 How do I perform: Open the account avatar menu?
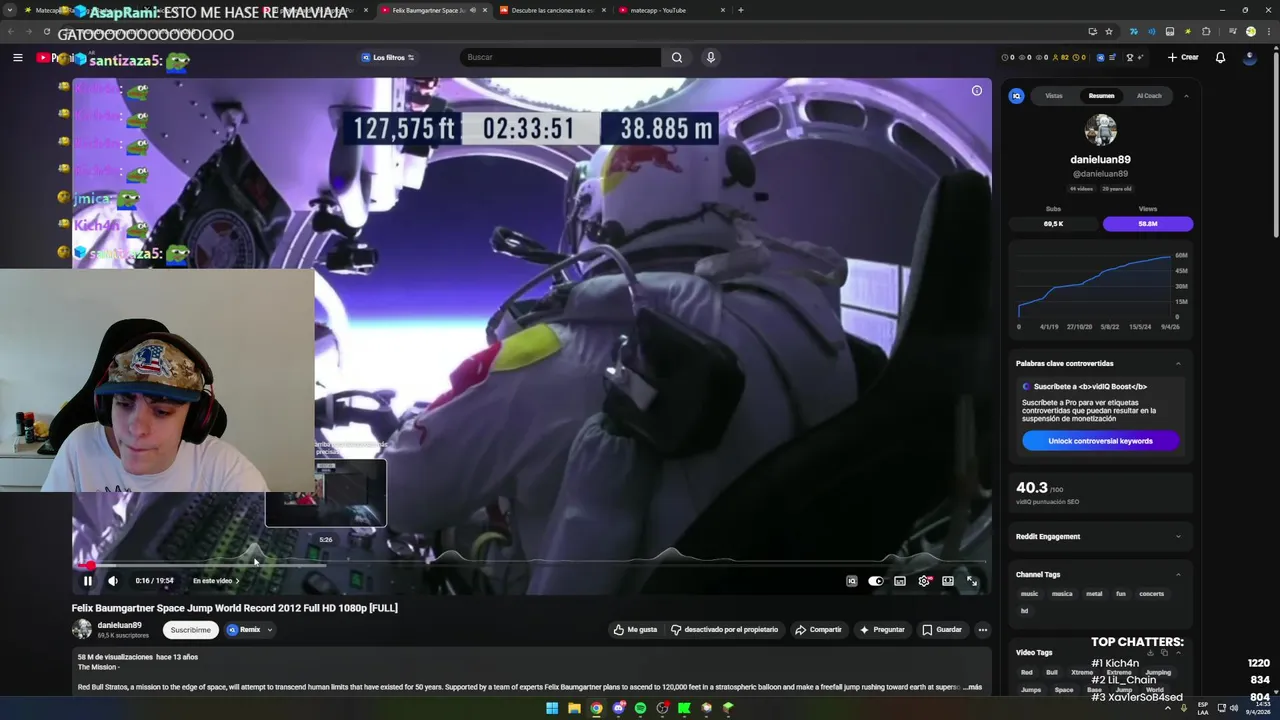[1249, 57]
